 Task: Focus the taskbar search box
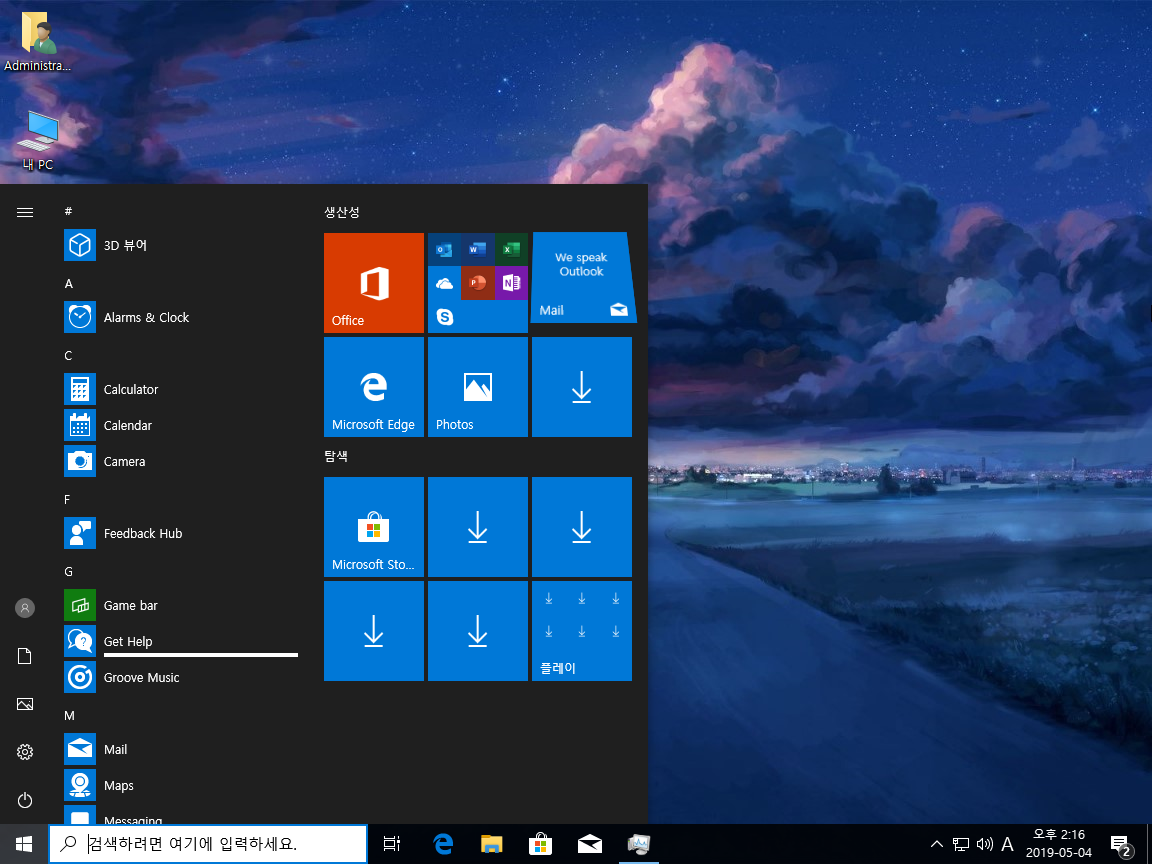[x=208, y=844]
